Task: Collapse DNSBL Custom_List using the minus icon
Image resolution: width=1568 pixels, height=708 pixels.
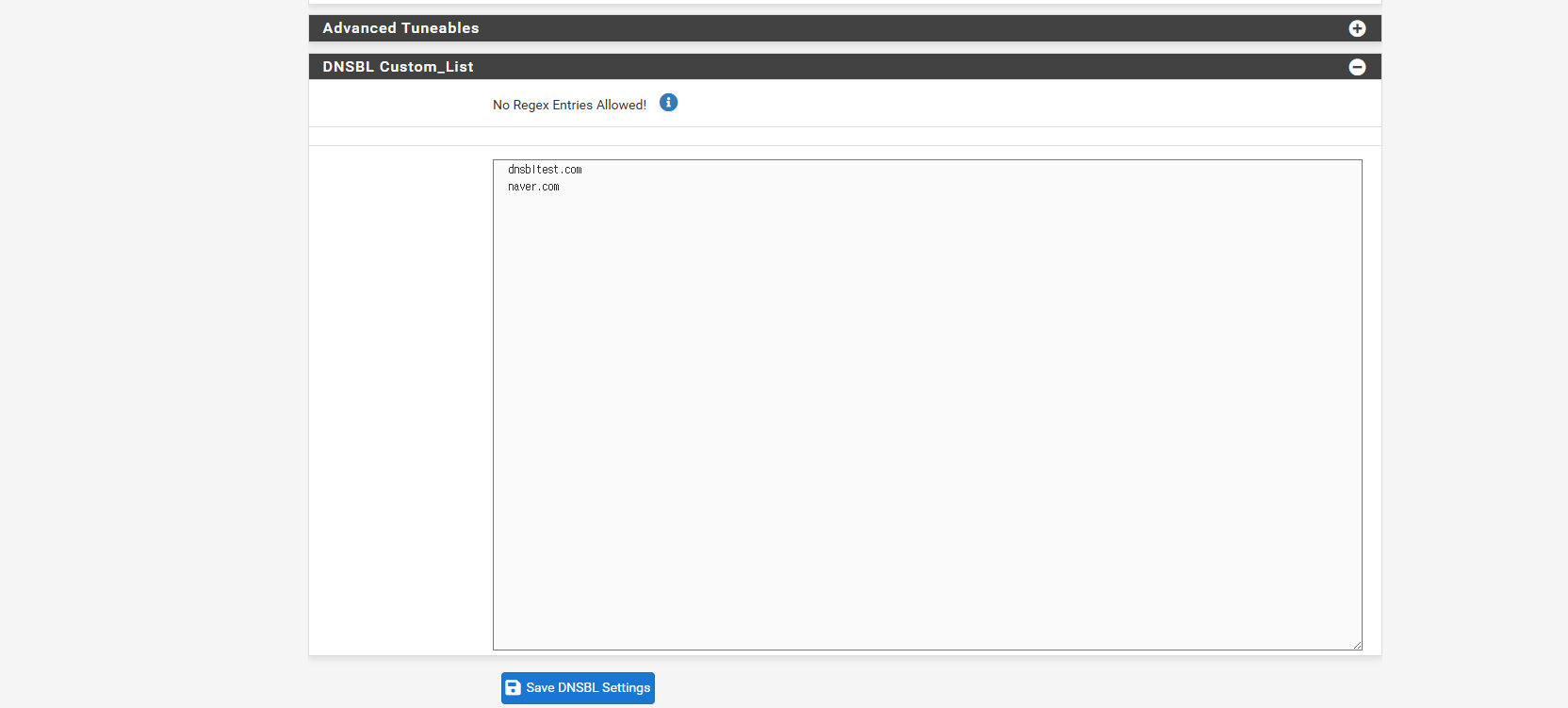Action: coord(1357,67)
